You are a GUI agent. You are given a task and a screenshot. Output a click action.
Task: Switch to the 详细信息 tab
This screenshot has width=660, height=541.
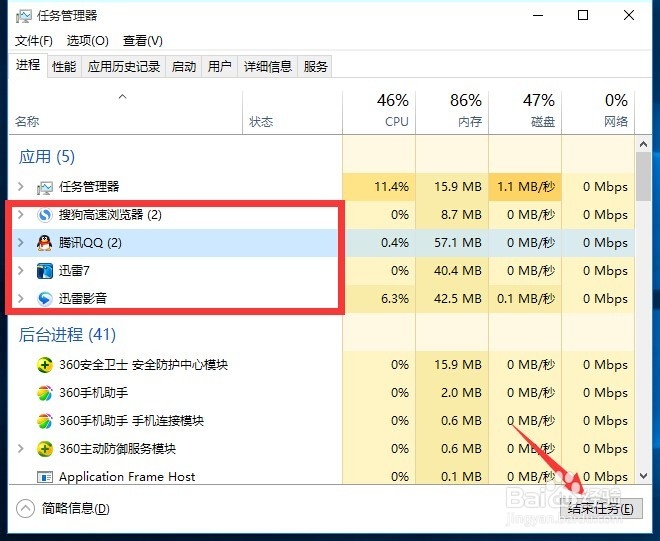(x=268, y=67)
